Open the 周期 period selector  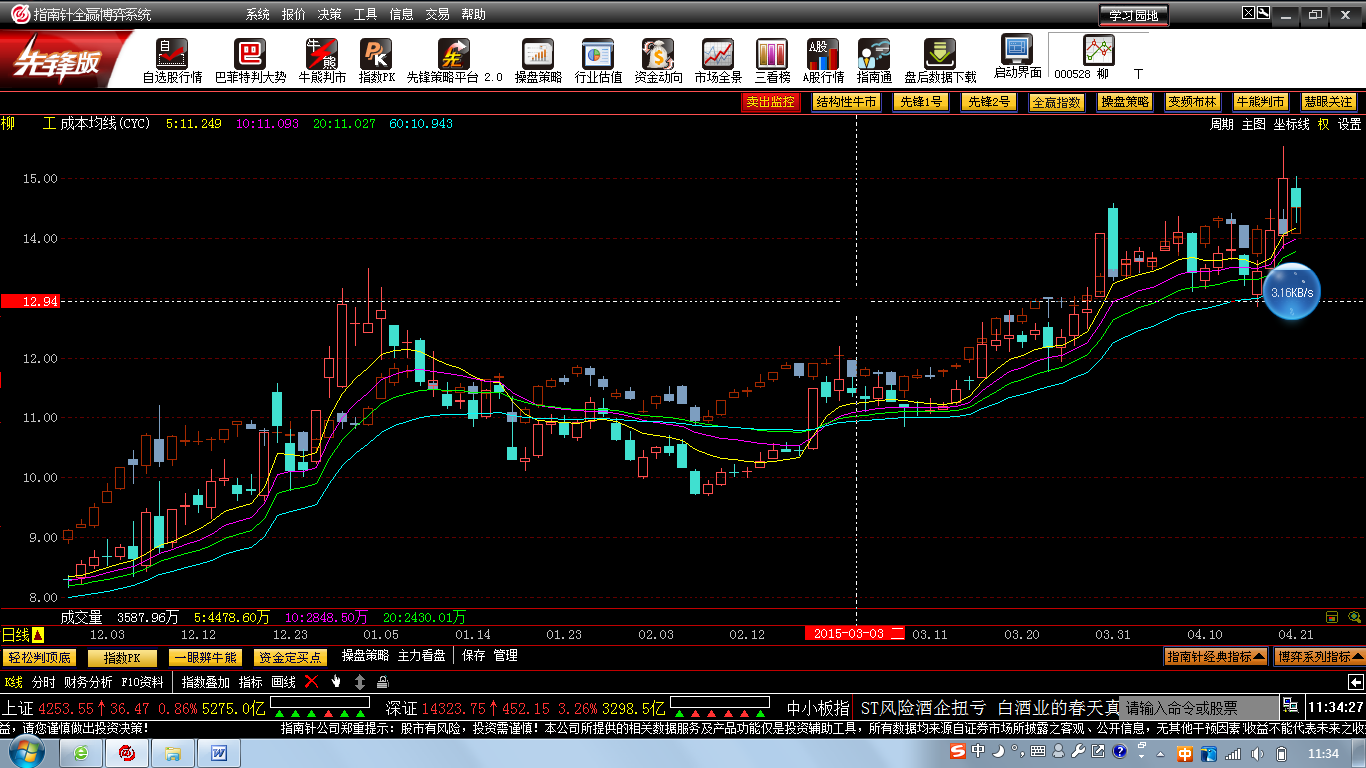(x=1222, y=124)
